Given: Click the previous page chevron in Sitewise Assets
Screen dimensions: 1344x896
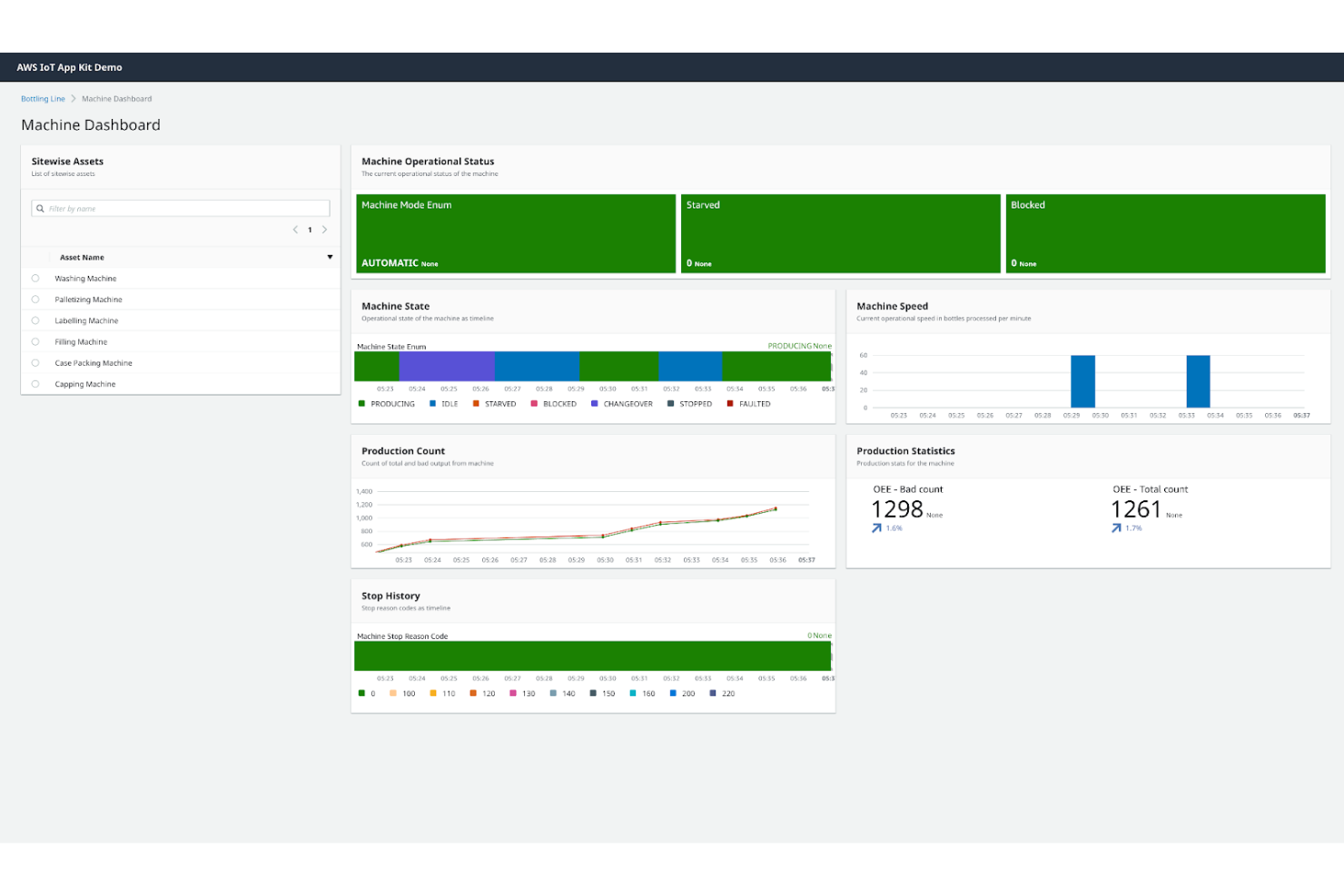Looking at the screenshot, I should pos(294,229).
